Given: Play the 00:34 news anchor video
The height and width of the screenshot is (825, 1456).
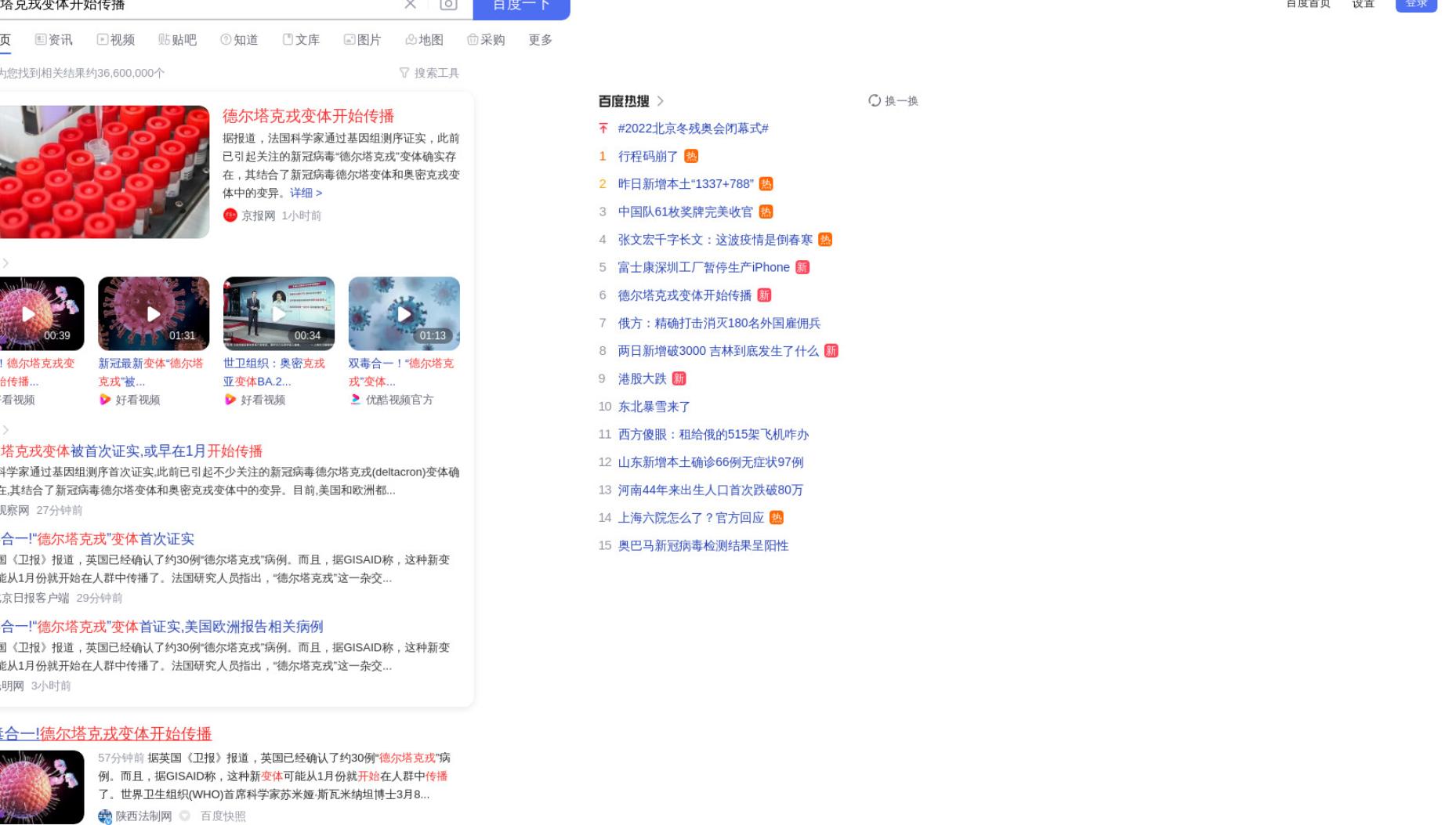Looking at the screenshot, I should [x=279, y=313].
